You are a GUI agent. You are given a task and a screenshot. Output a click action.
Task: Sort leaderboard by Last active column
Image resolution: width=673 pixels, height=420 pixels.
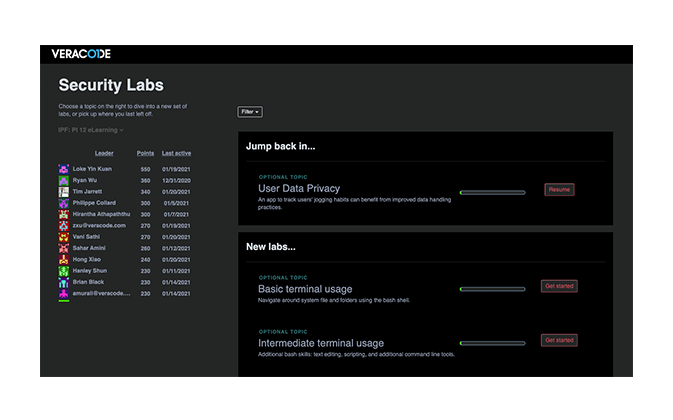tap(176, 153)
